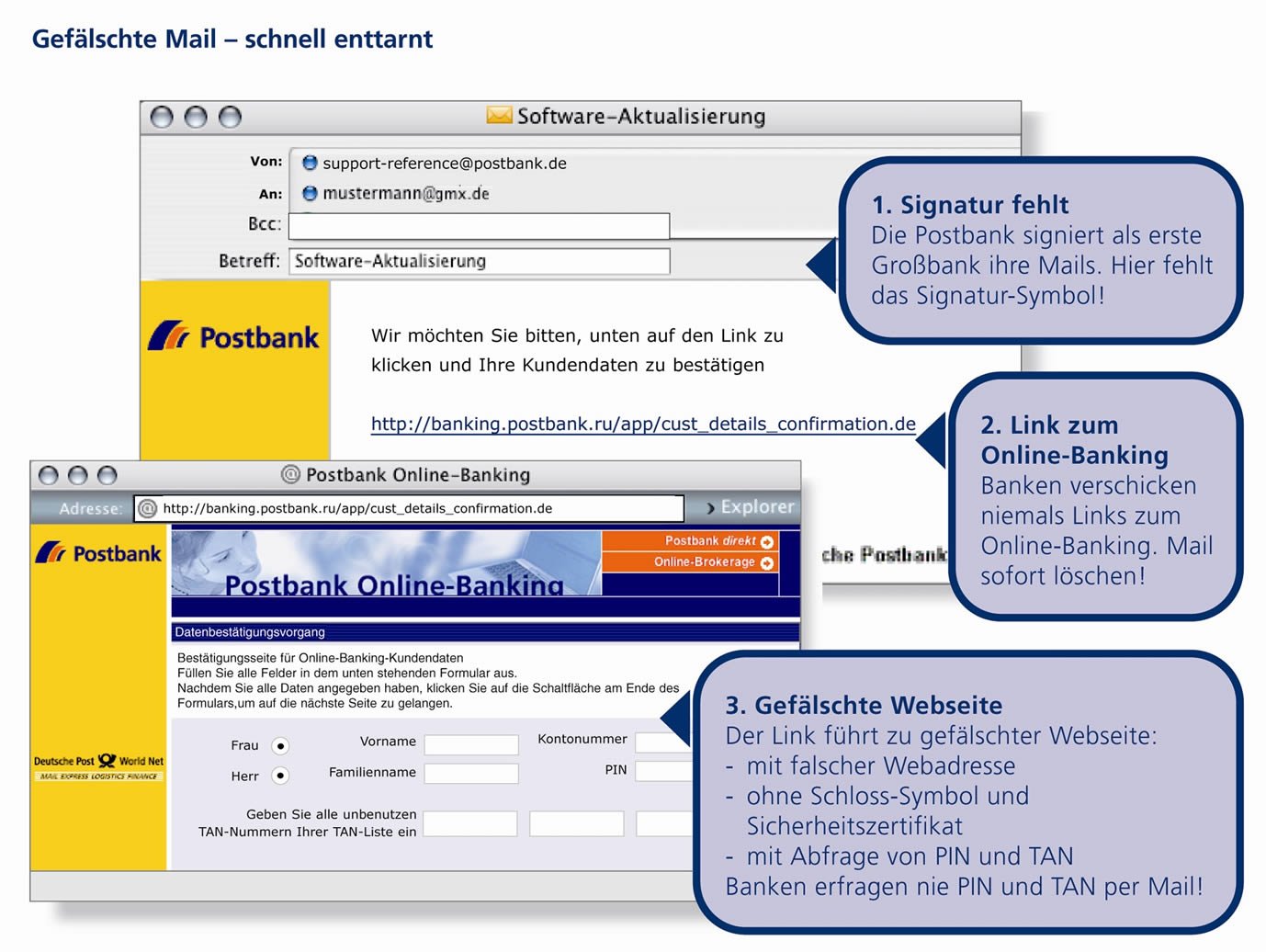The width and height of the screenshot is (1266, 952).
Task: Click the Postbank logo in the mail
Action: coord(233,336)
